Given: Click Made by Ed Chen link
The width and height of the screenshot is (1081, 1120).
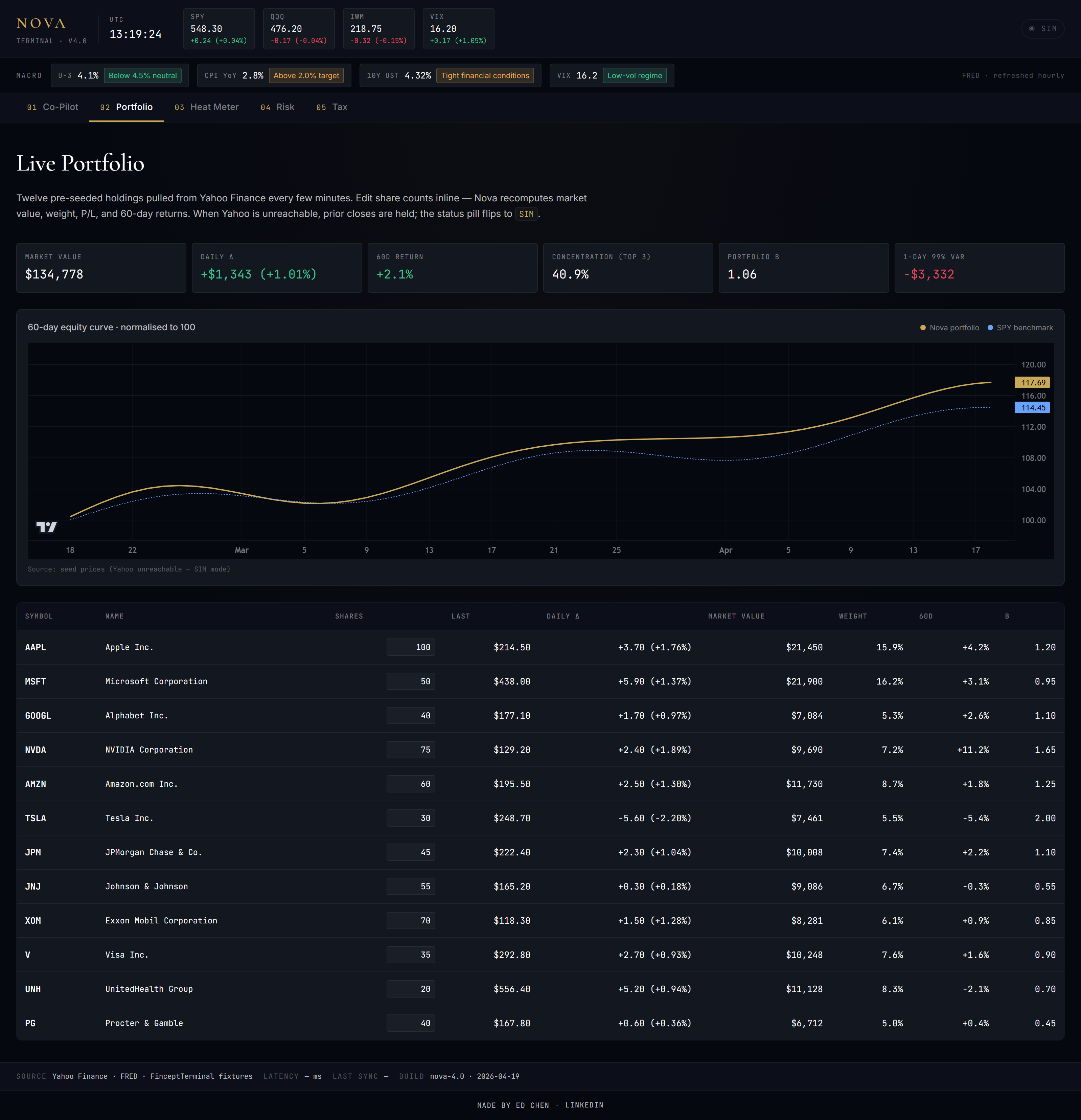Looking at the screenshot, I should click(513, 1105).
